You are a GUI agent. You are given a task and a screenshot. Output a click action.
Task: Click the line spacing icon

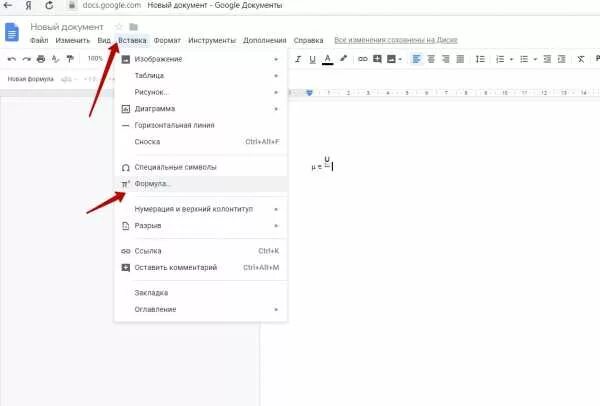click(x=480, y=59)
